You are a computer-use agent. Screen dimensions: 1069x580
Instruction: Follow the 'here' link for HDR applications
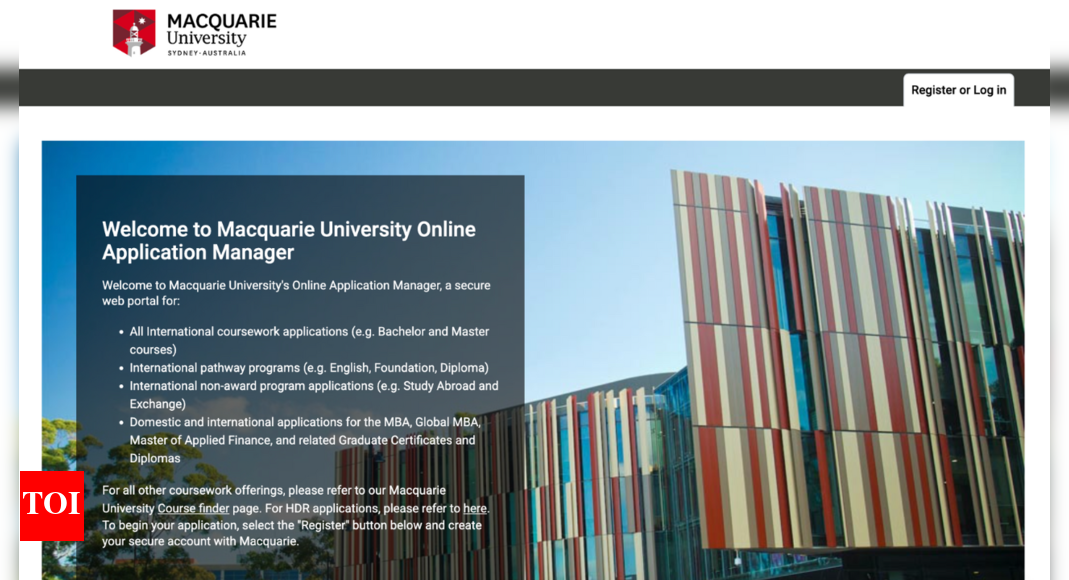(x=474, y=508)
